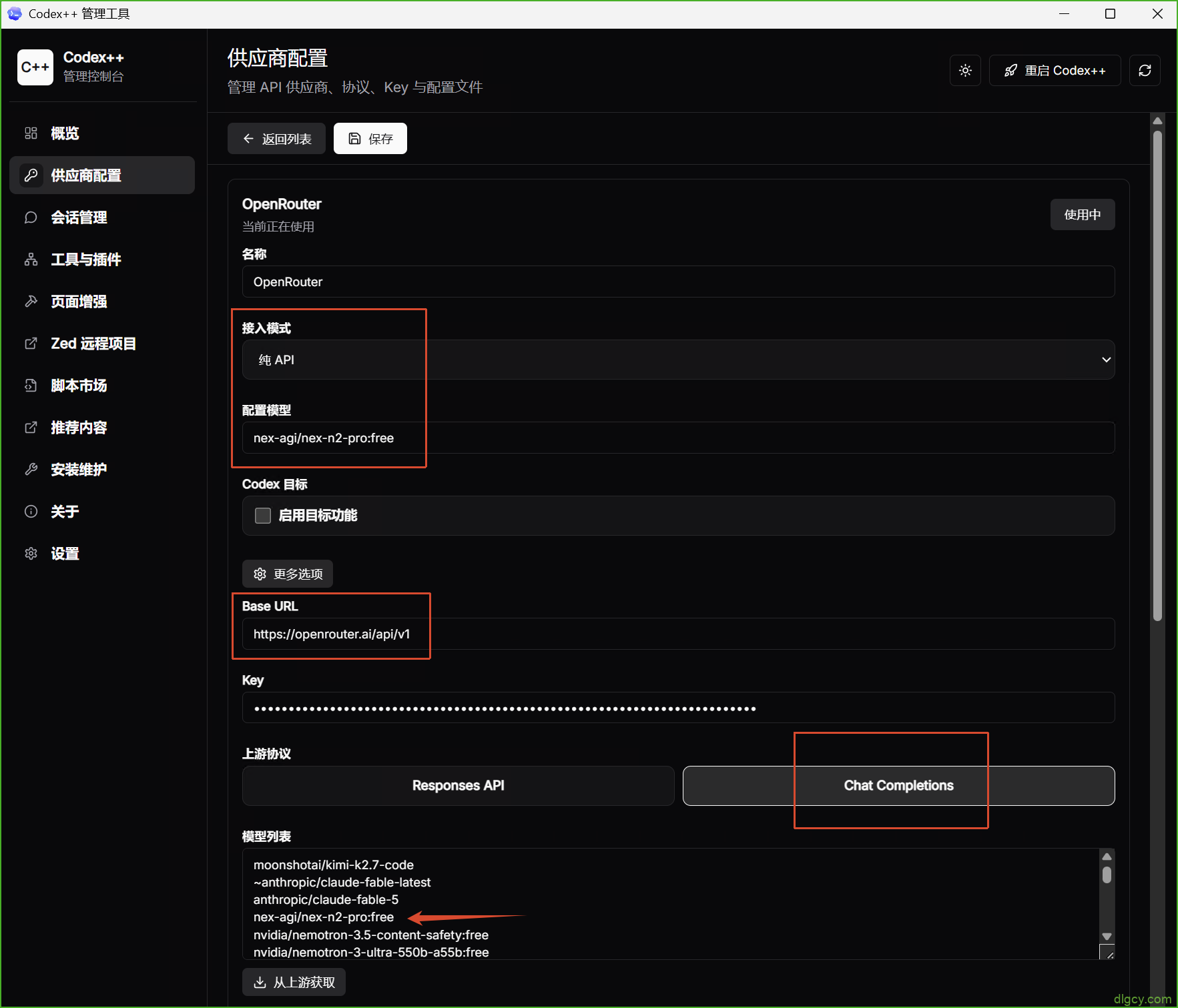1178x1008 pixels.
Task: Click the page scrollbar up arrow
Action: click(x=1158, y=121)
